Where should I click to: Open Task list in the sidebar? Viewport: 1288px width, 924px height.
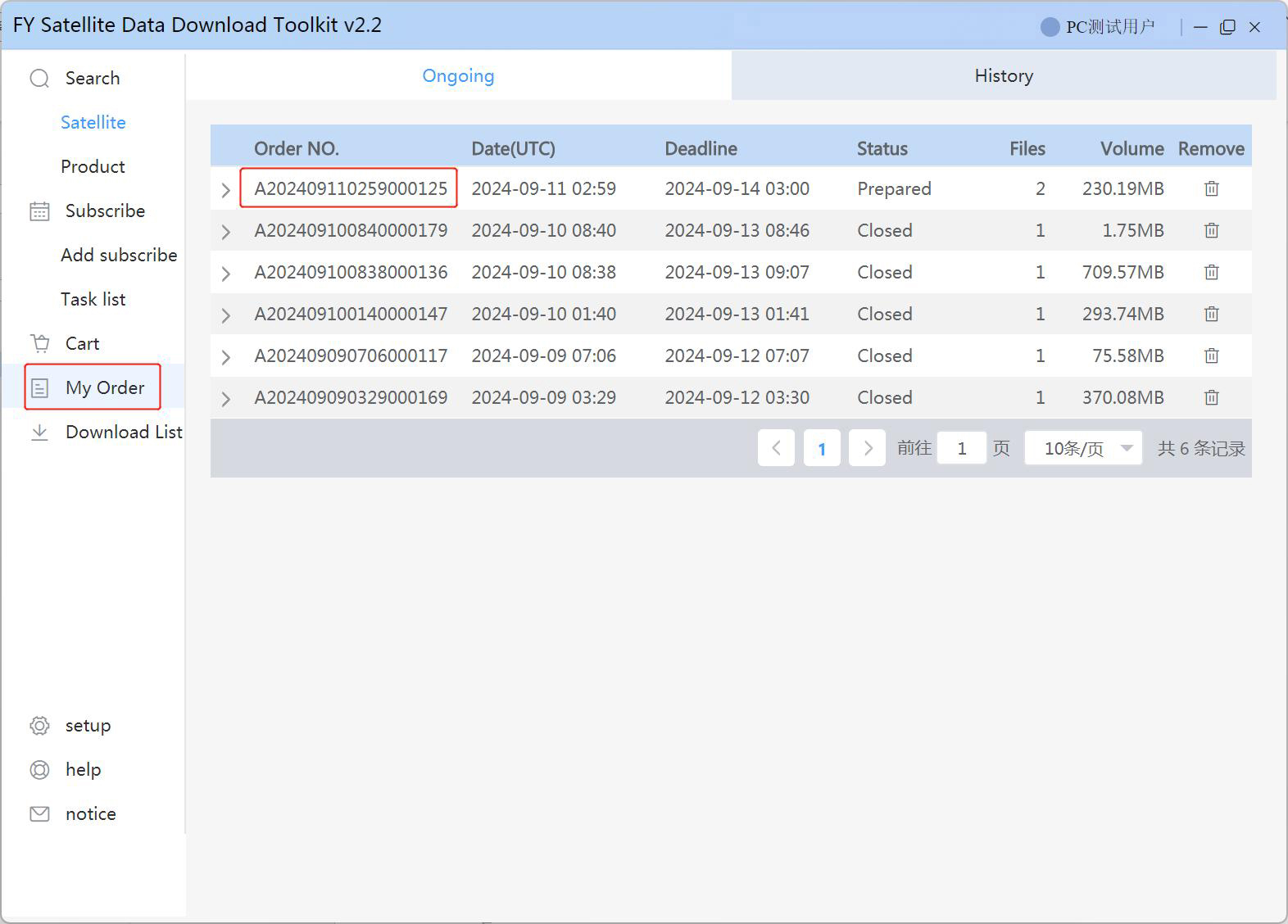(x=93, y=300)
